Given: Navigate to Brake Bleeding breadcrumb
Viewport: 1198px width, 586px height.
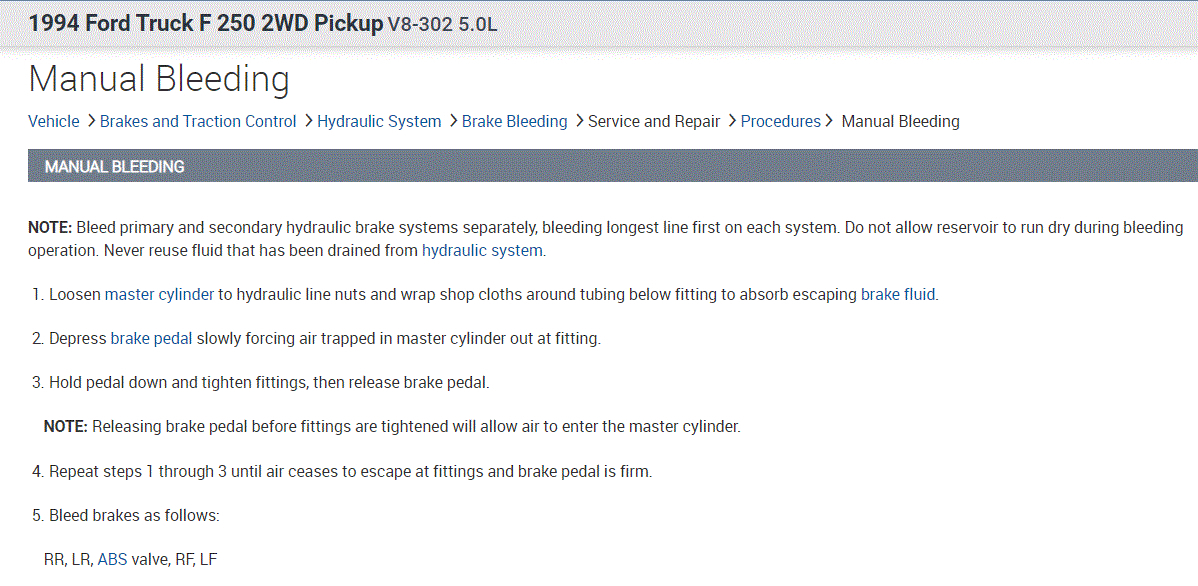Looking at the screenshot, I should tap(514, 121).
